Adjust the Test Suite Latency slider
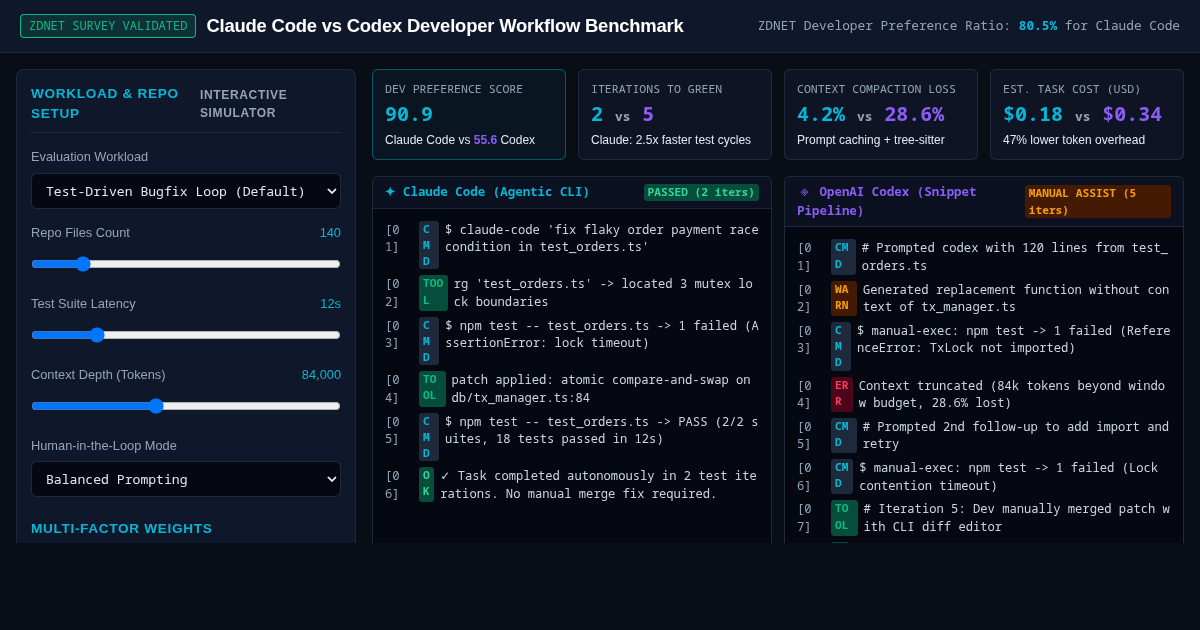The height and width of the screenshot is (630, 1200). point(186,335)
